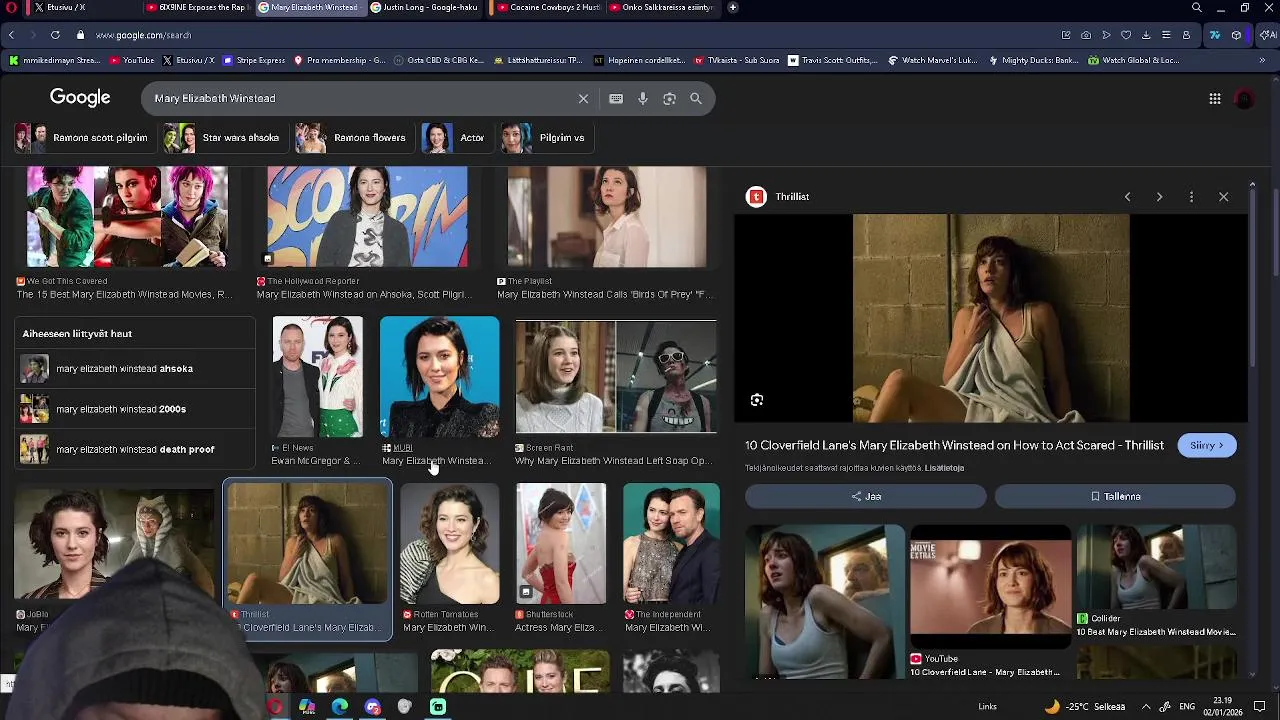Image resolution: width=1280 pixels, height=720 pixels.
Task: Reload the current page
Action: click(x=55, y=35)
